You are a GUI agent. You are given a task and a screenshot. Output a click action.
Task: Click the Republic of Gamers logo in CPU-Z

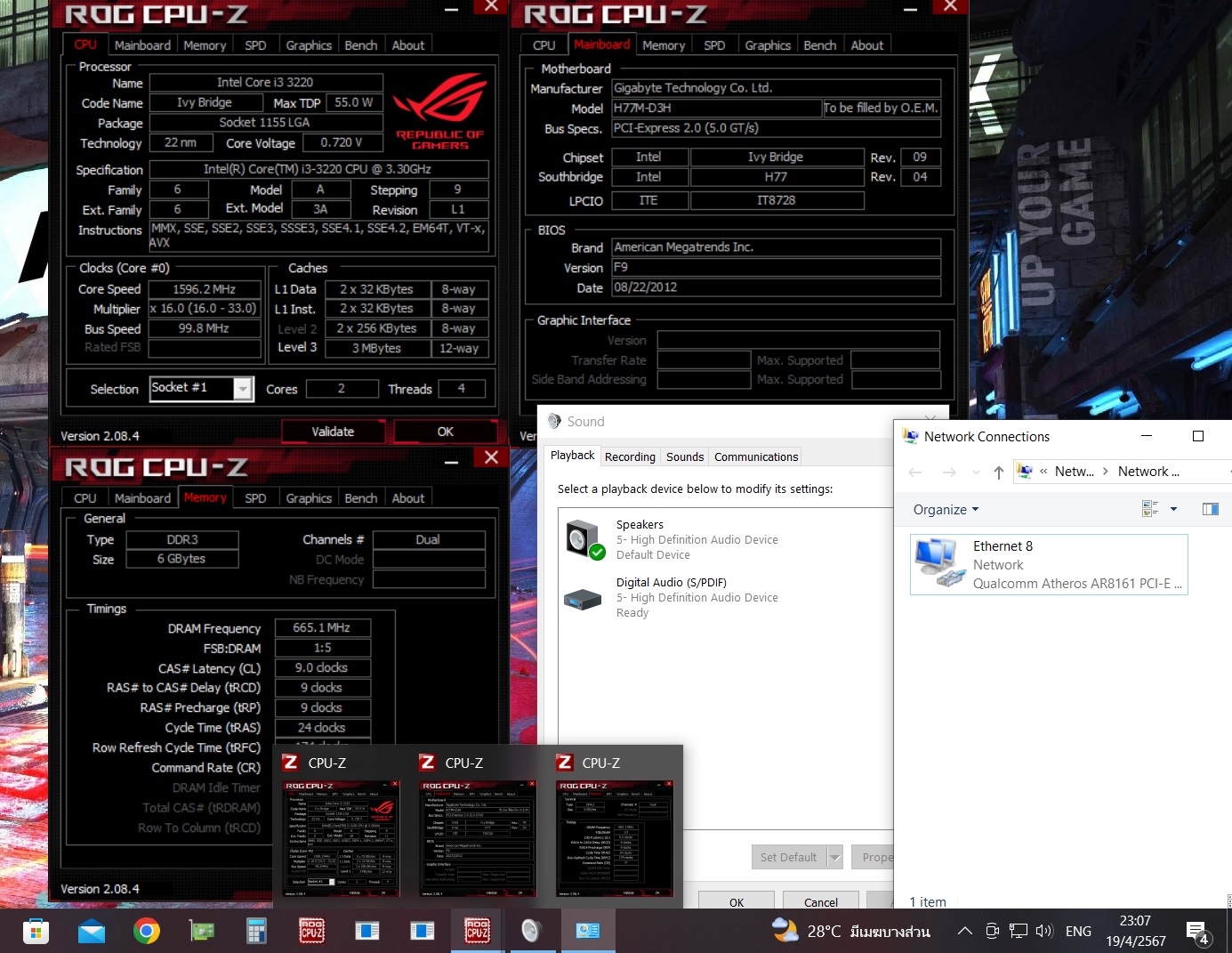pos(439,112)
